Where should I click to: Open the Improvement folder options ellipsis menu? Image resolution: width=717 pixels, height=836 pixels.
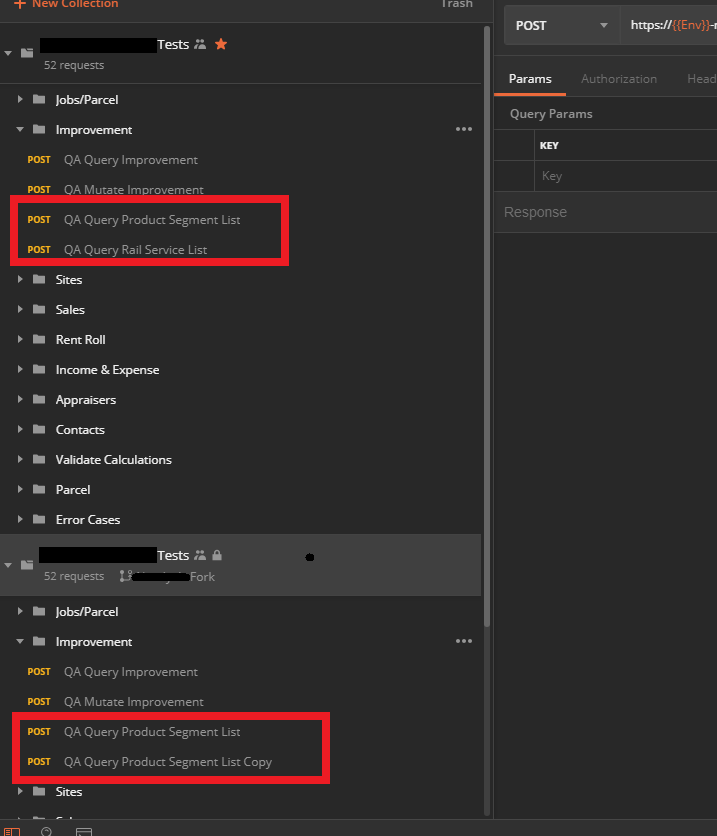pyautogui.click(x=463, y=129)
